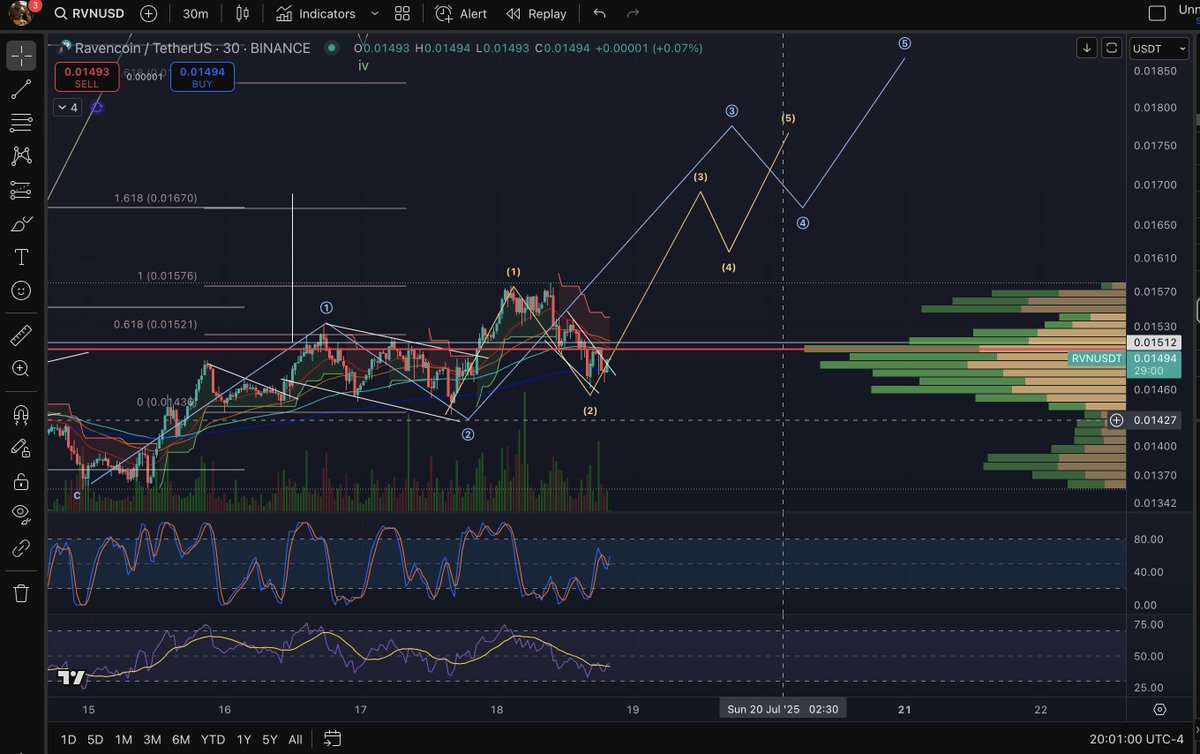Open the pattern drawing tools

[21, 156]
